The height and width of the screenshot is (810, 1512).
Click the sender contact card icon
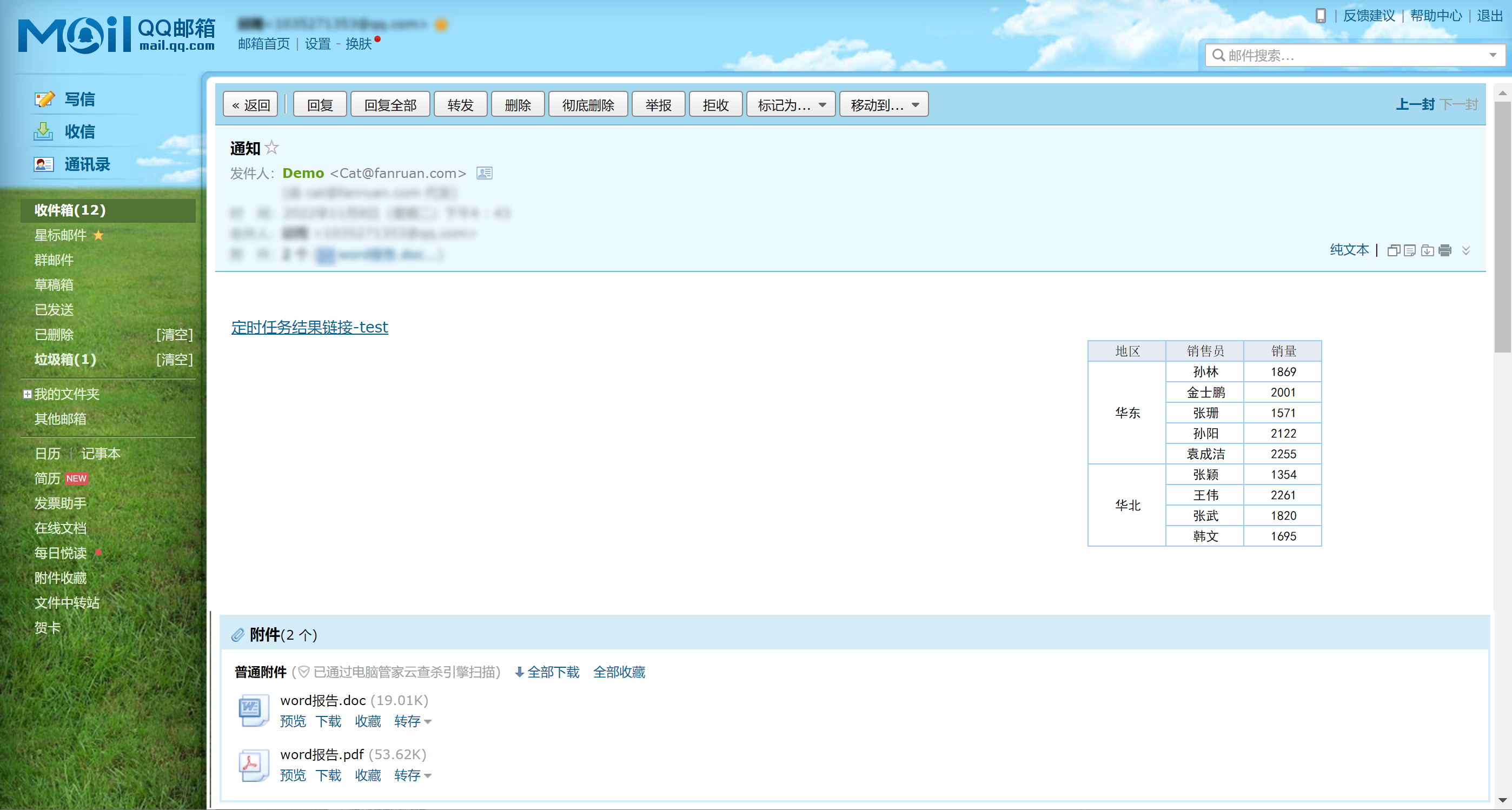click(484, 173)
